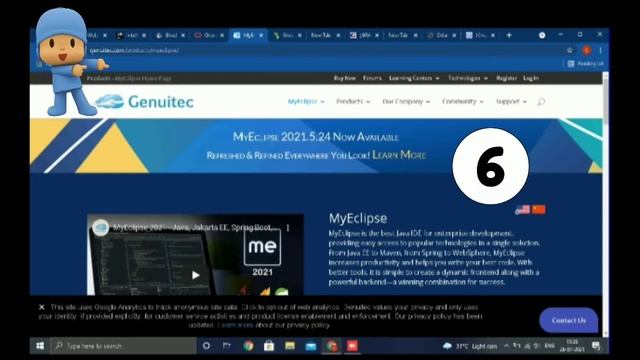Open the video's three-dot options
This screenshot has width=640, height=360.
288,228
